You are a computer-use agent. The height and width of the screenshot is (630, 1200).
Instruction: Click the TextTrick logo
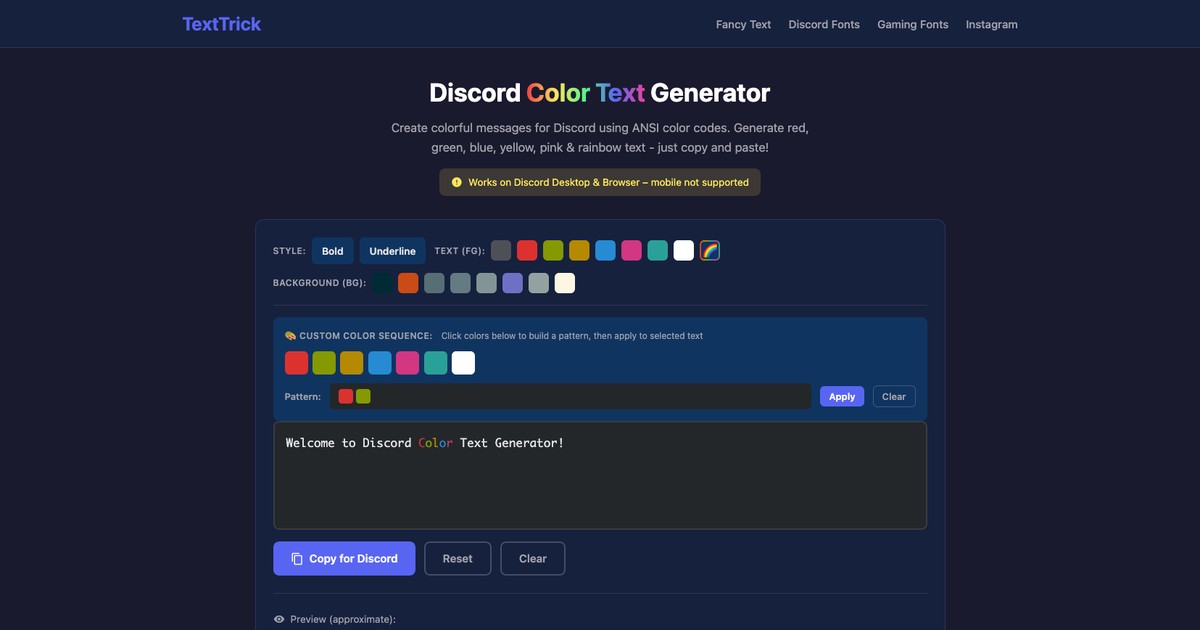[x=221, y=24]
